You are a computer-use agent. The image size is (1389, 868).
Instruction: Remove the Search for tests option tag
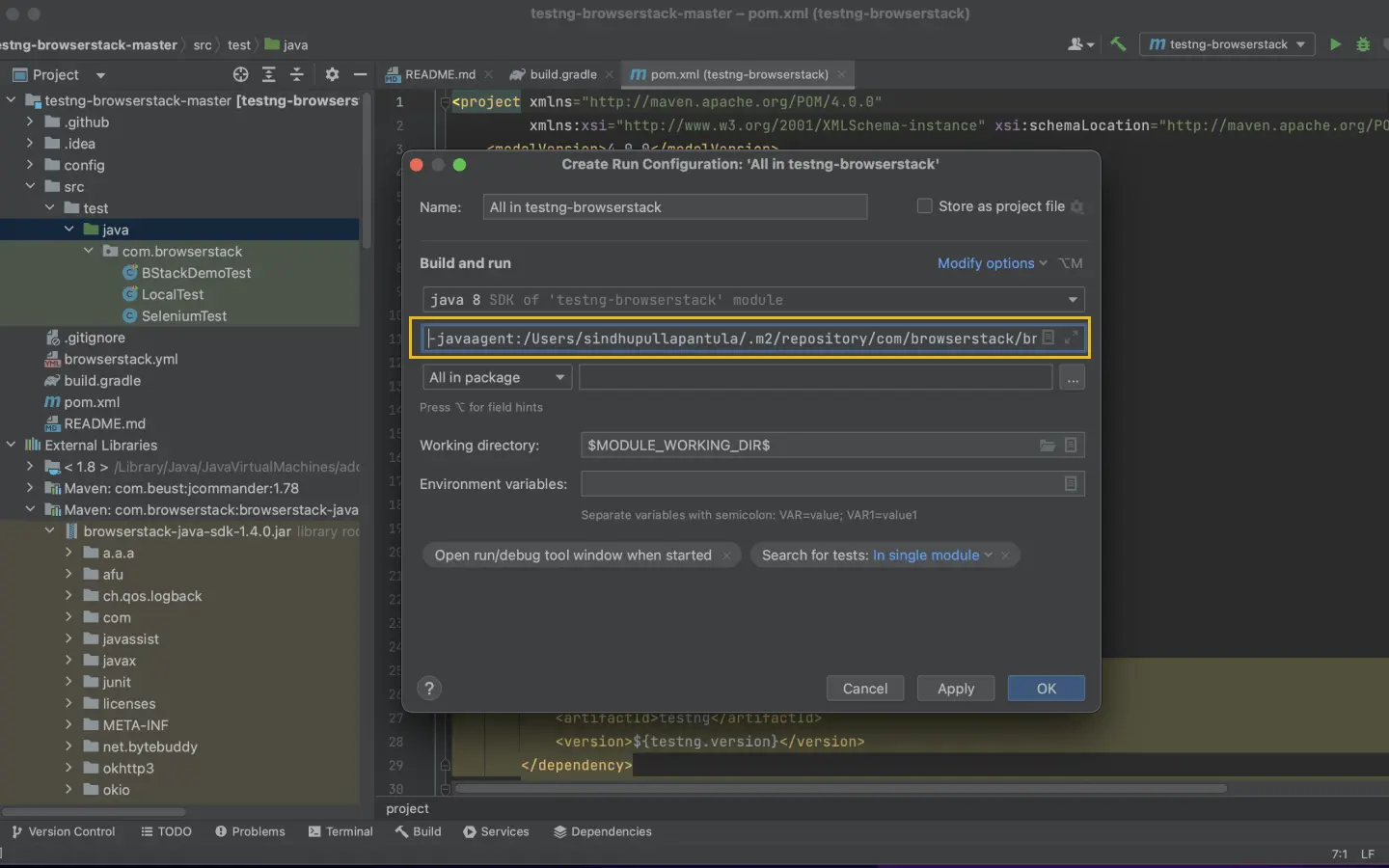point(1005,556)
